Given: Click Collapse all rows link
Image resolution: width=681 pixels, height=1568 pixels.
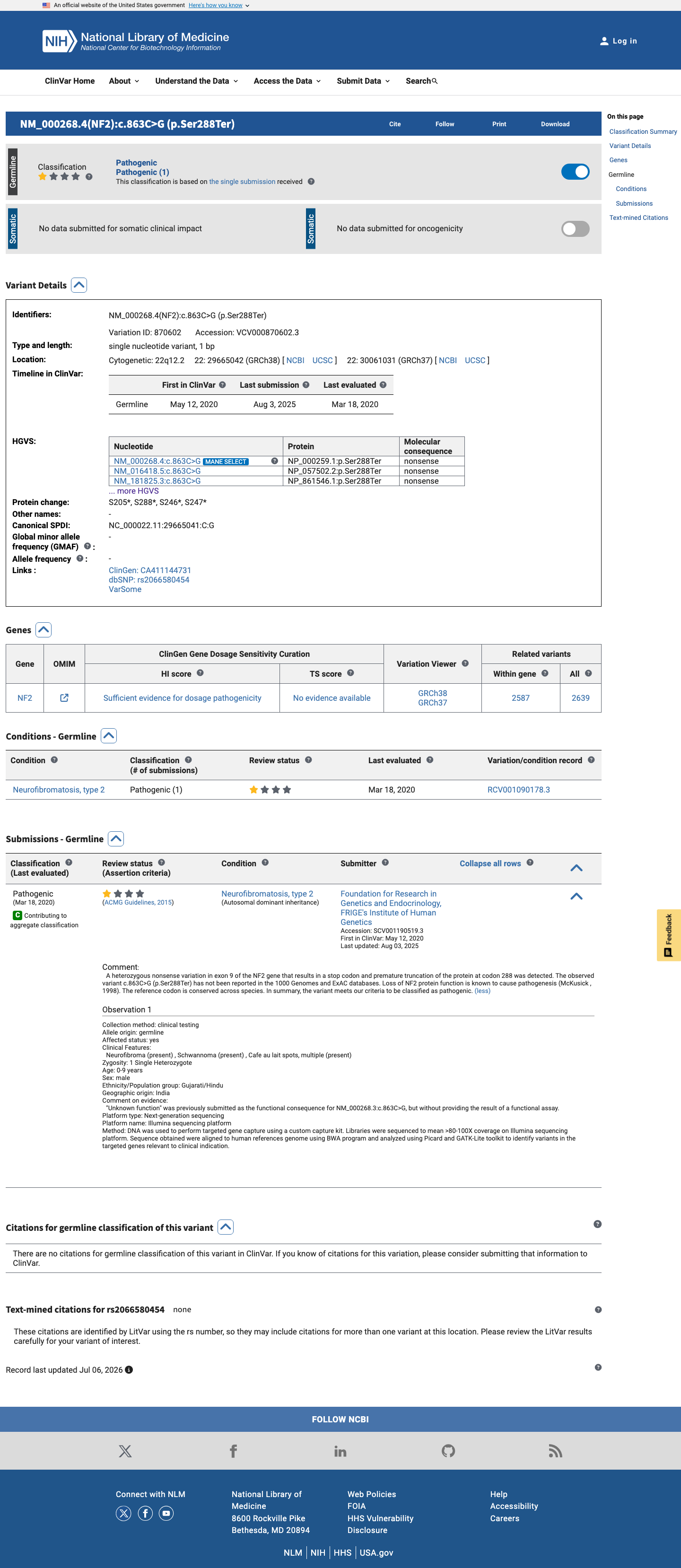Looking at the screenshot, I should pos(490,863).
